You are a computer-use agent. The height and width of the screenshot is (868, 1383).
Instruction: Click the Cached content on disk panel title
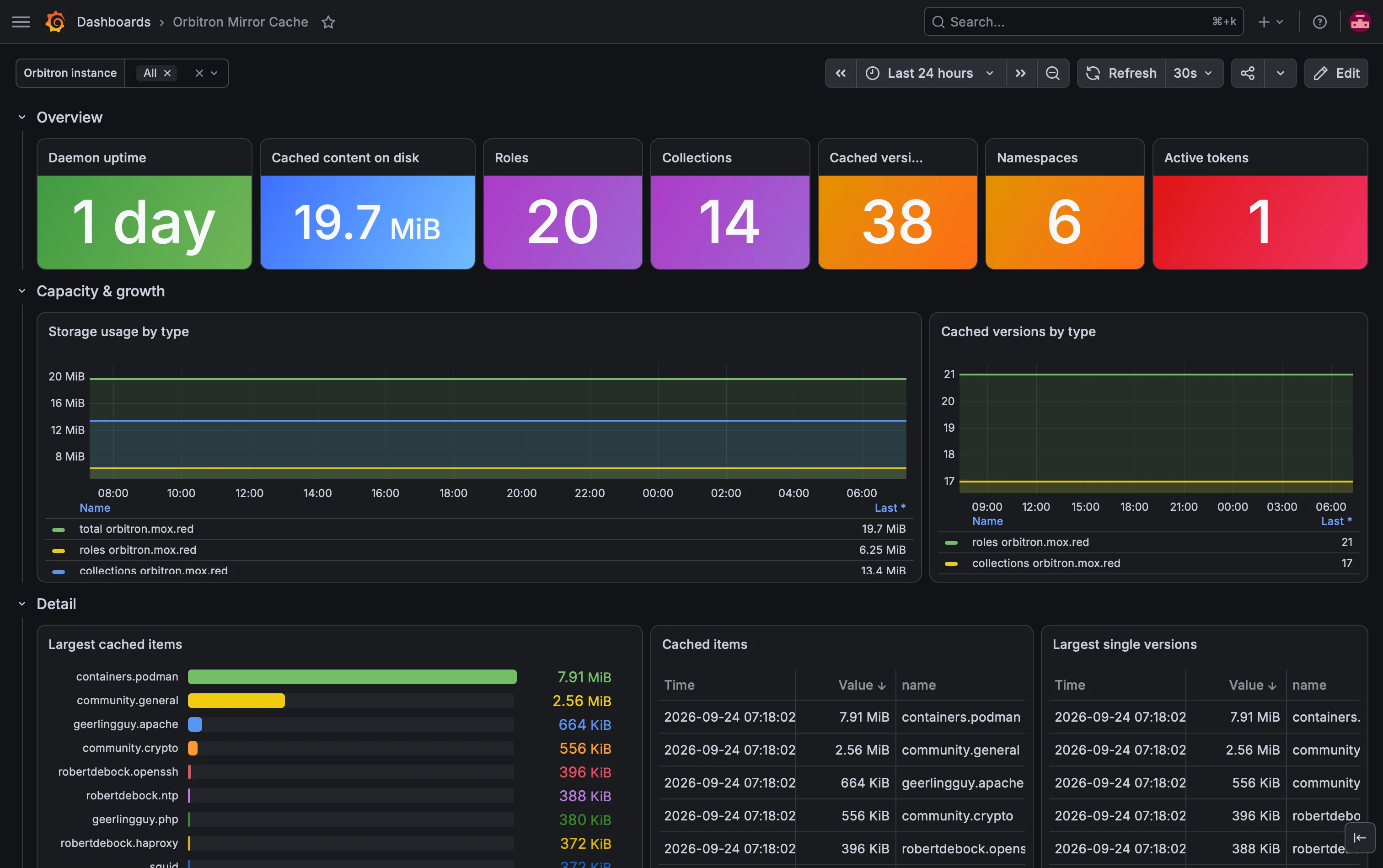(345, 158)
